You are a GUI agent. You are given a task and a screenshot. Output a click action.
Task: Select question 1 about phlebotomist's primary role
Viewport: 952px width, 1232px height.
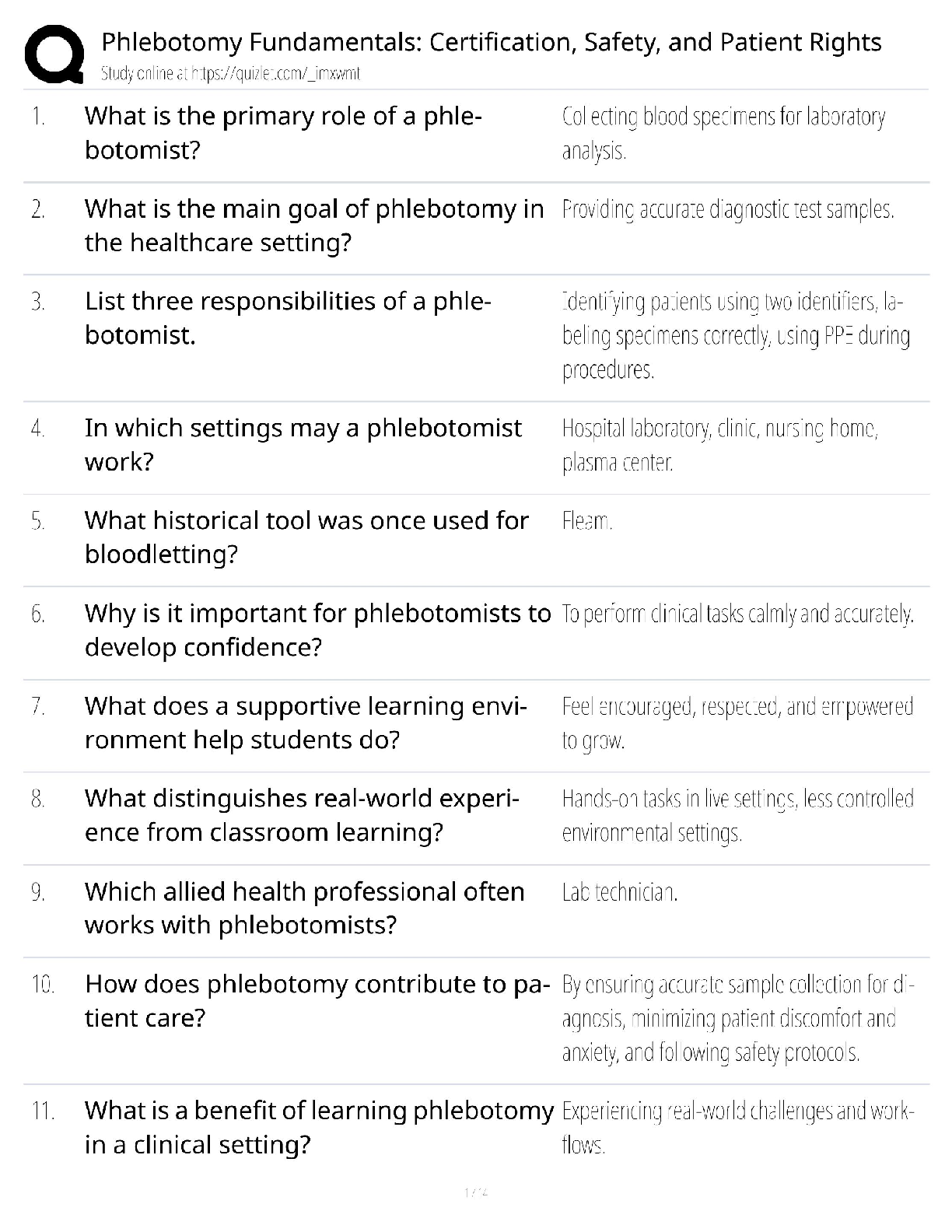tap(283, 133)
